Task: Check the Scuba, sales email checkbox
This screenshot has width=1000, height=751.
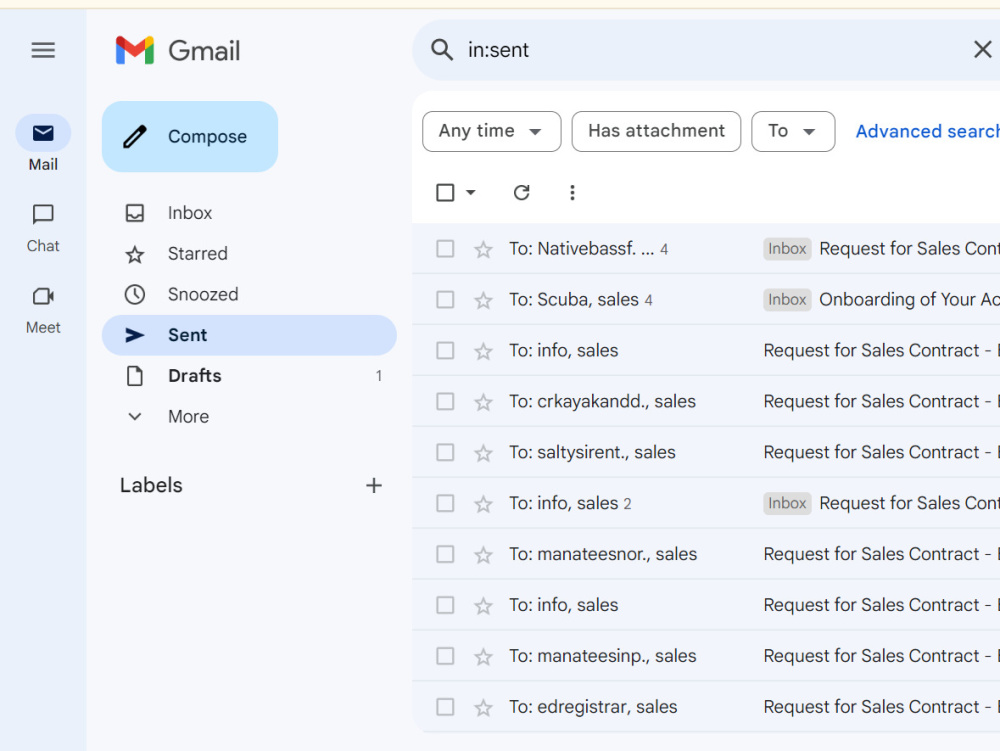Action: pos(445,300)
